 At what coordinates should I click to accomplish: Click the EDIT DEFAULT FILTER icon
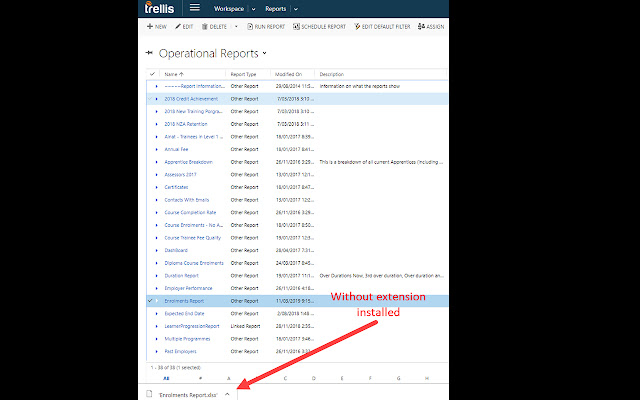357,27
